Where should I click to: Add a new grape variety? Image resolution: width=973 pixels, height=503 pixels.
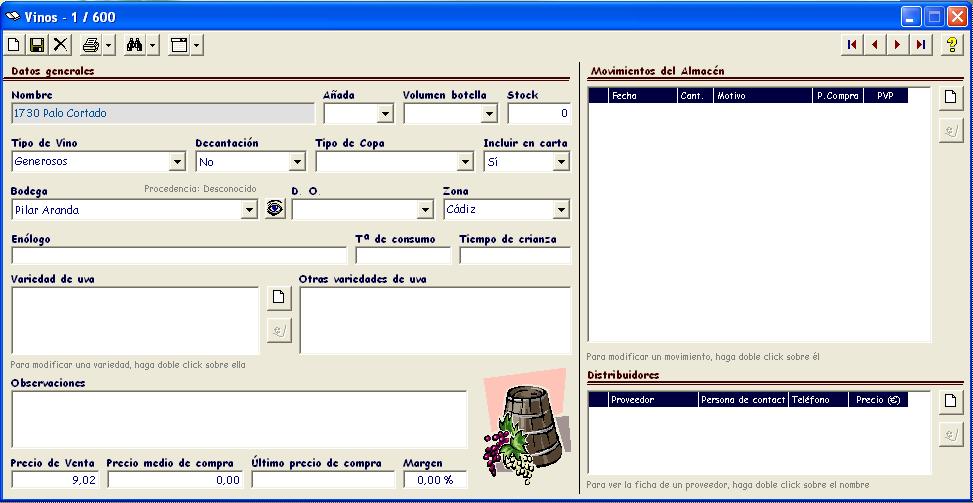tap(279, 297)
